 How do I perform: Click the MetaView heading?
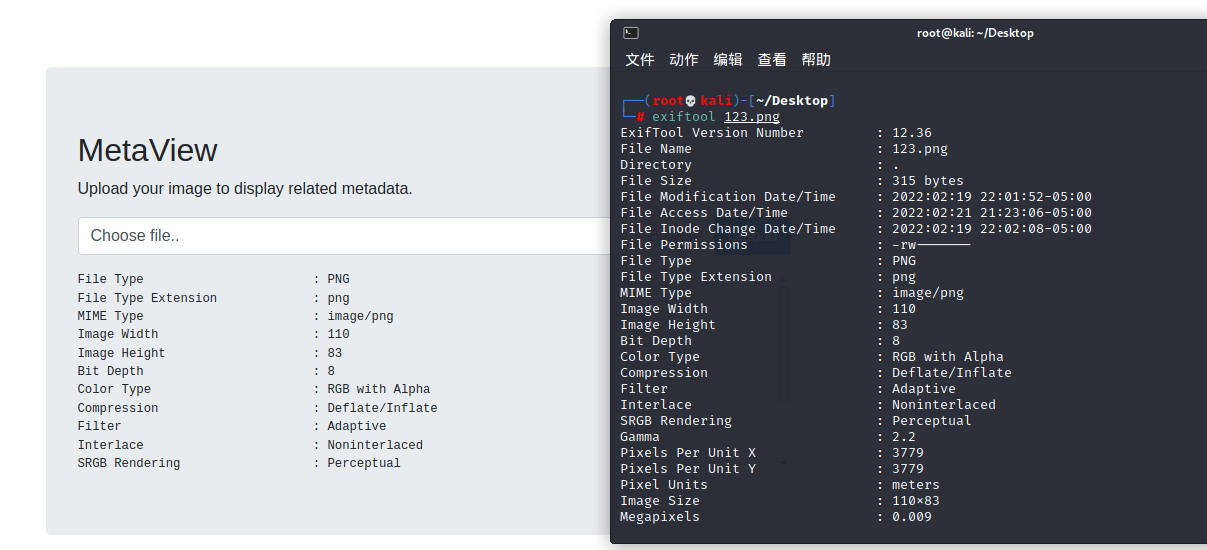click(x=148, y=150)
